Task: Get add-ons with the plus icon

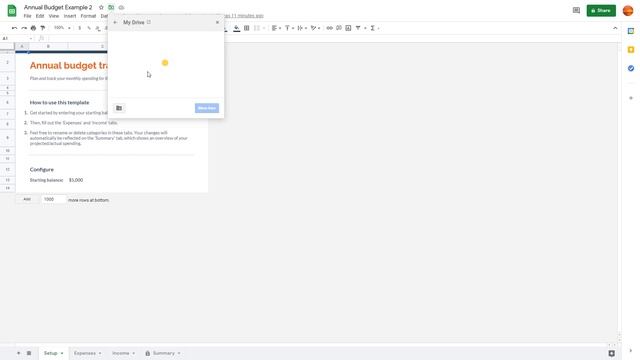Action: 631,98
